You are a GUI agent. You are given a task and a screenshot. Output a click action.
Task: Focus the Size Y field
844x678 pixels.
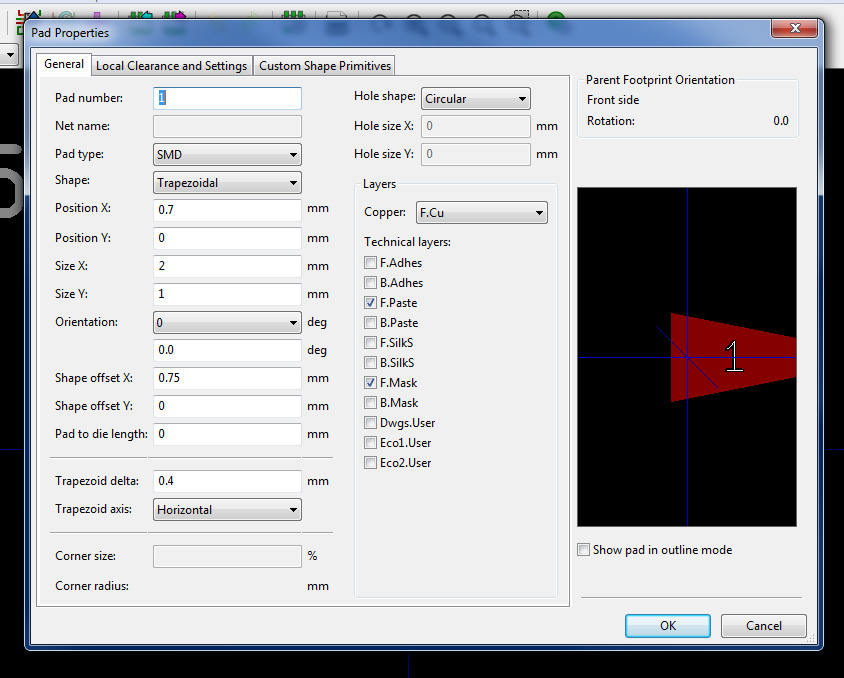227,294
